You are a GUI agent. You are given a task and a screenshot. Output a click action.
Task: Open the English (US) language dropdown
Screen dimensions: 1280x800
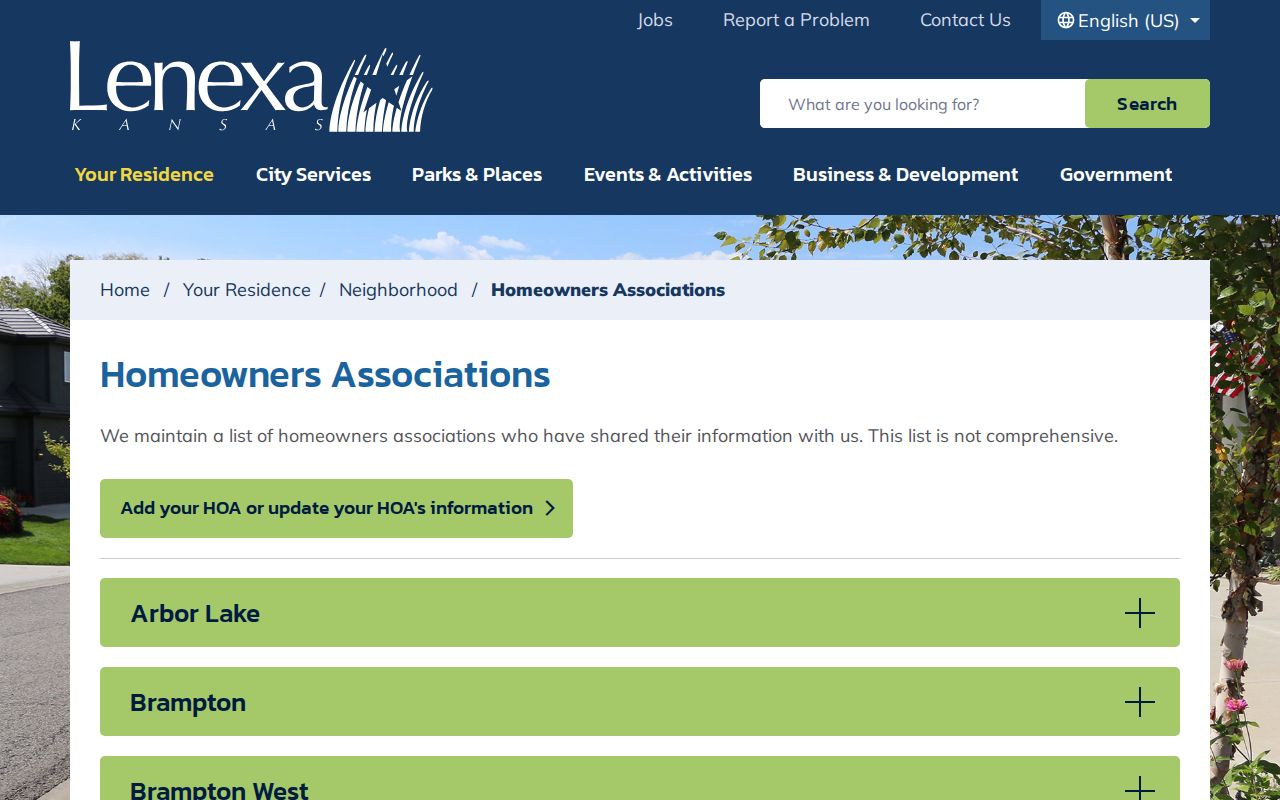pyautogui.click(x=1125, y=20)
